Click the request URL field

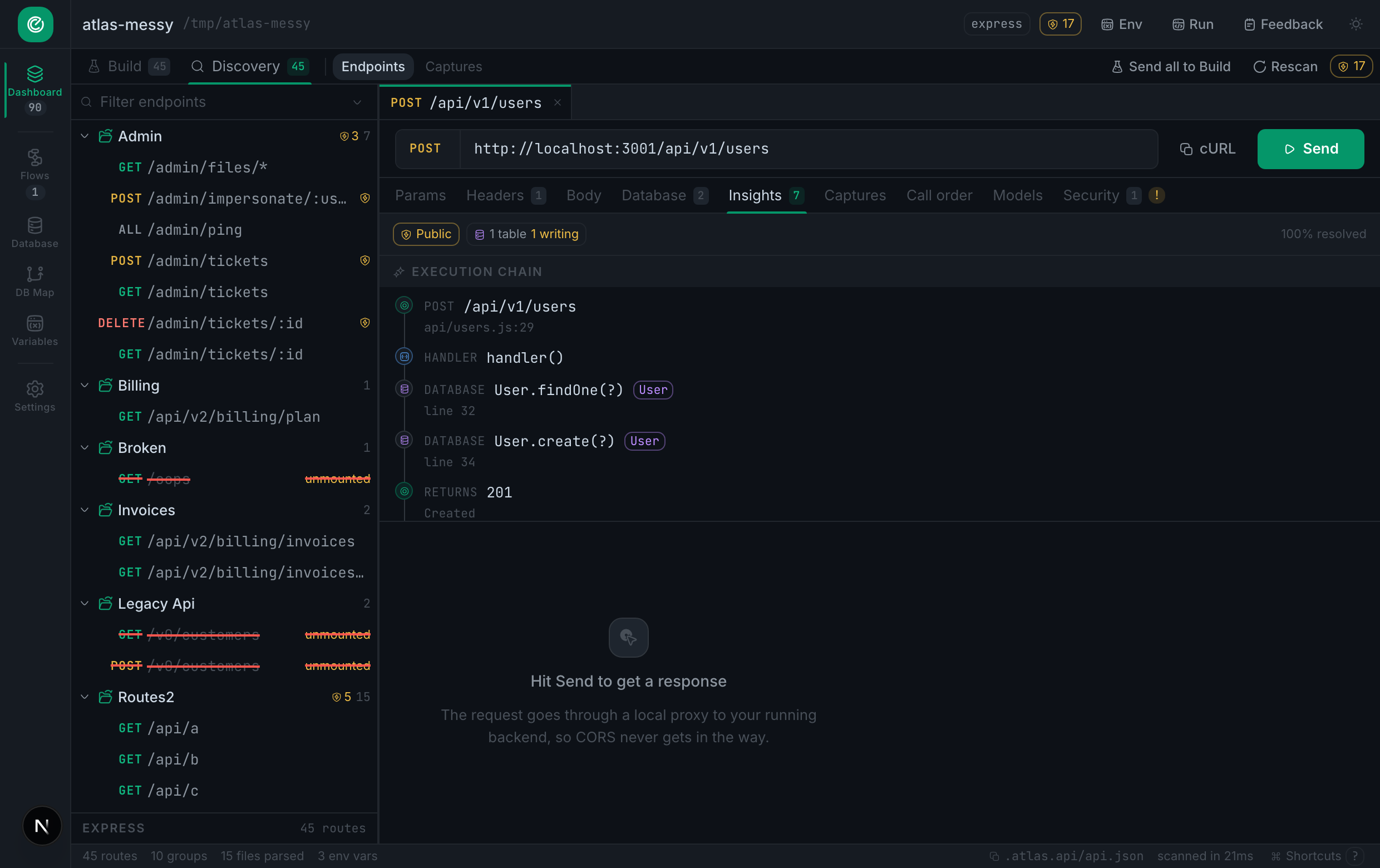pos(808,149)
